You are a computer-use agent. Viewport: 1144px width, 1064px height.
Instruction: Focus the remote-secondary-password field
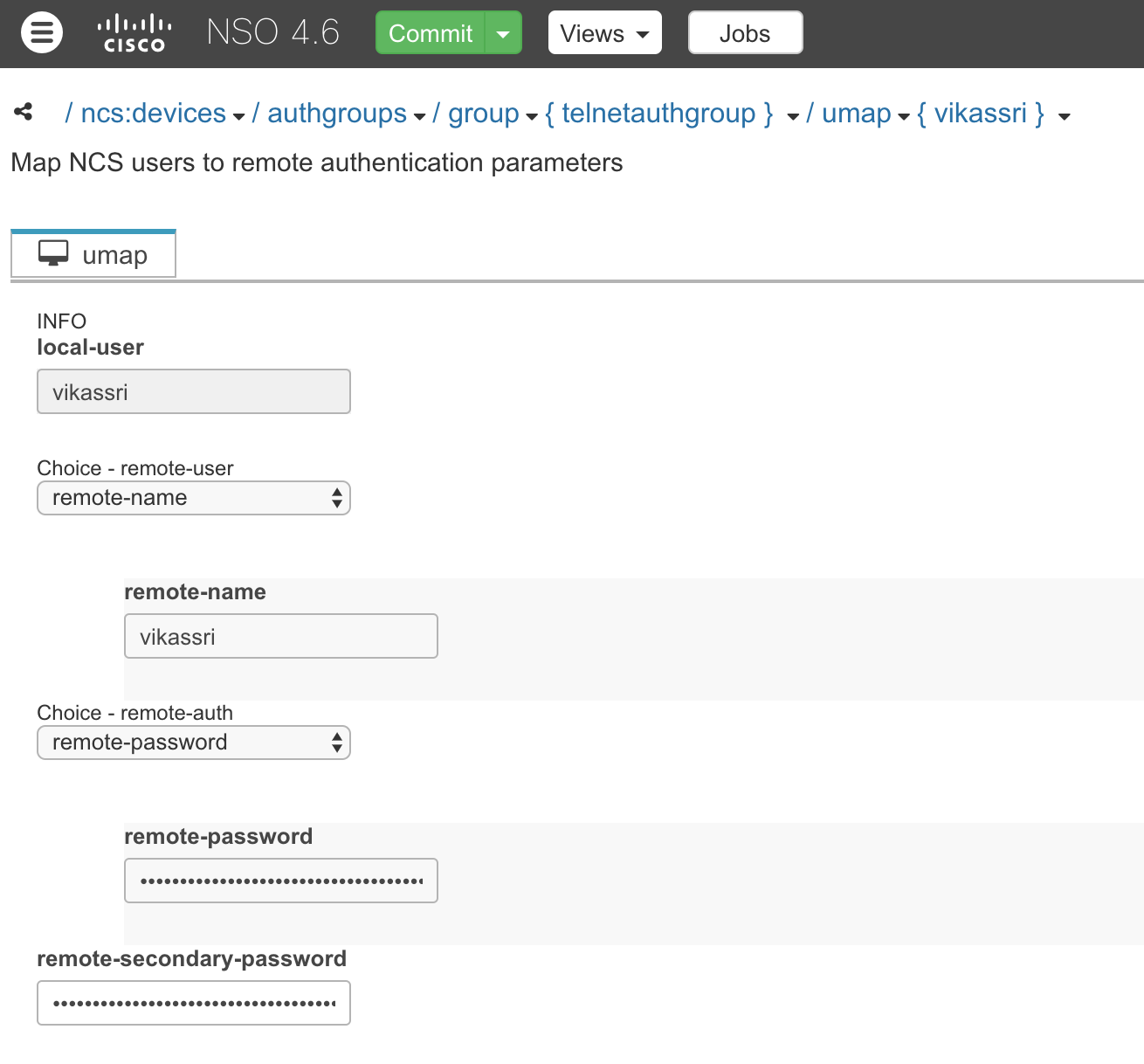tap(194, 1003)
